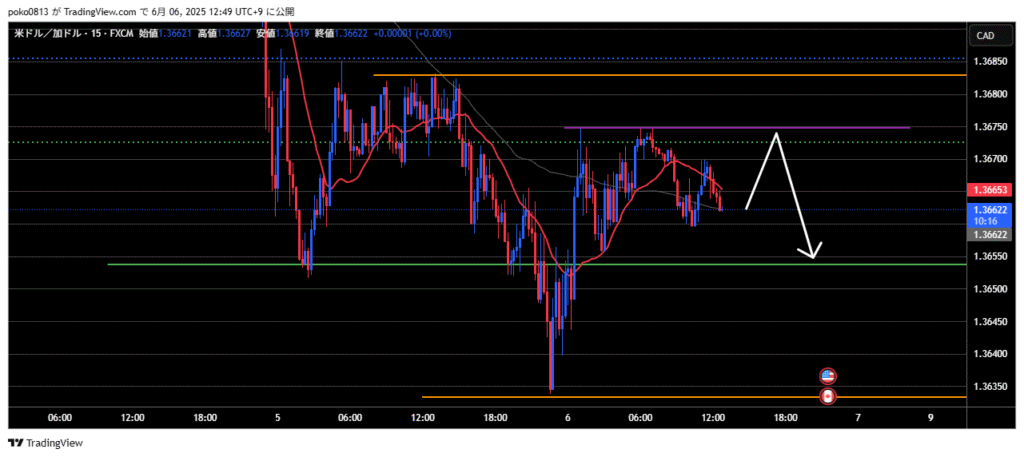Select the white down-arrow head drawing
The image size is (1024, 457).
[x=814, y=252]
